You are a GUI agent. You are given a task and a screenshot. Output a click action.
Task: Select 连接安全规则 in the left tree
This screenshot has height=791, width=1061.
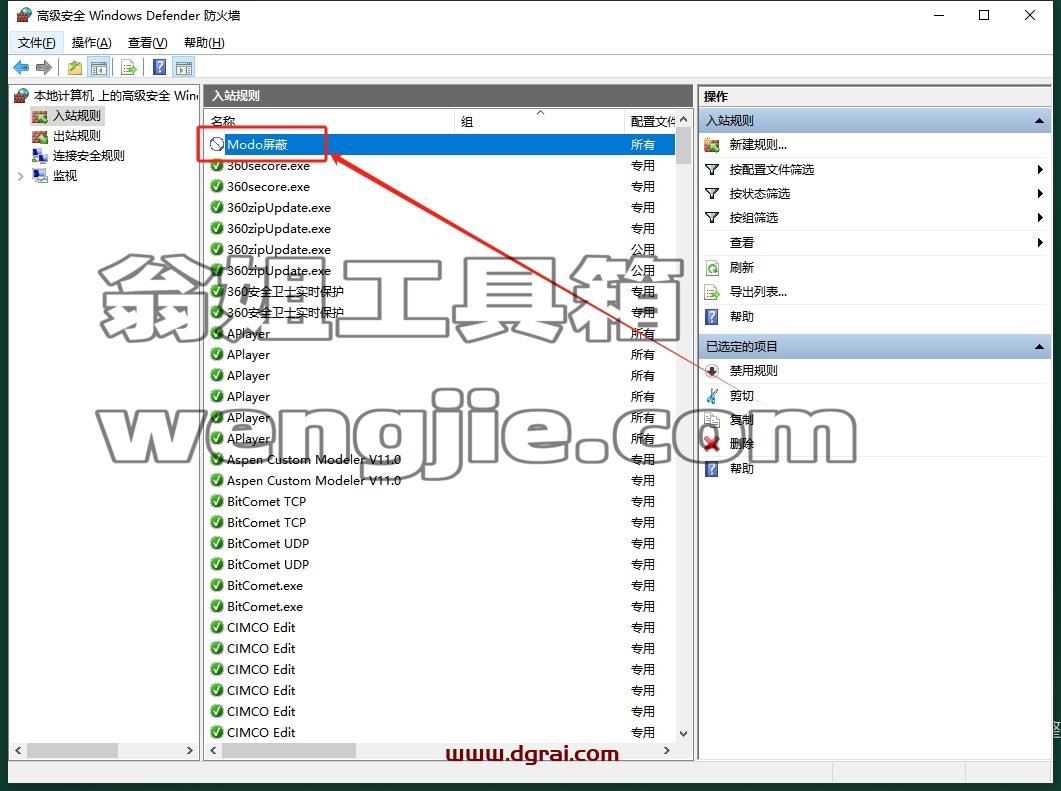89,156
